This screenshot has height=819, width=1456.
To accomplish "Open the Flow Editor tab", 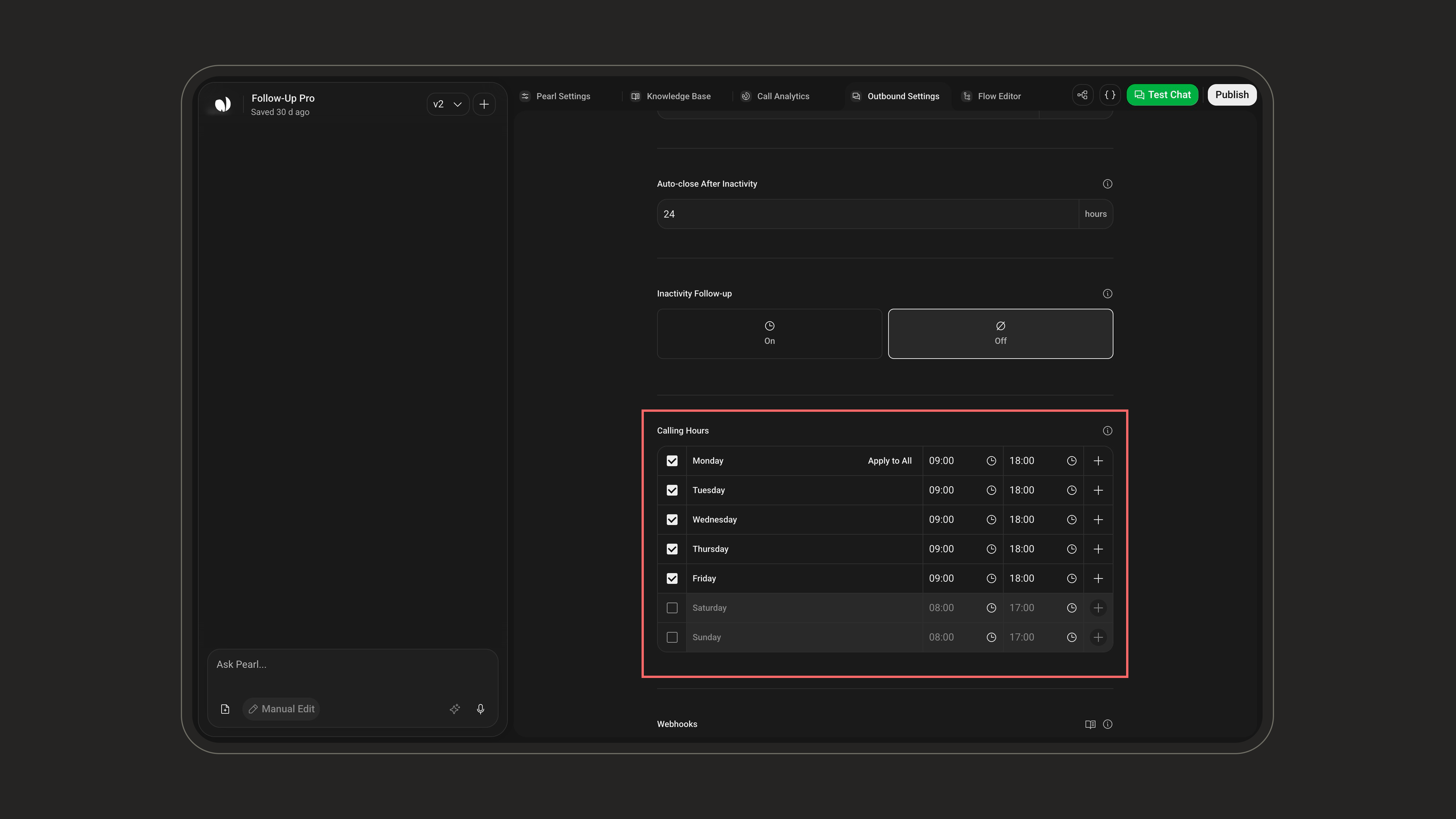I will coord(992,96).
